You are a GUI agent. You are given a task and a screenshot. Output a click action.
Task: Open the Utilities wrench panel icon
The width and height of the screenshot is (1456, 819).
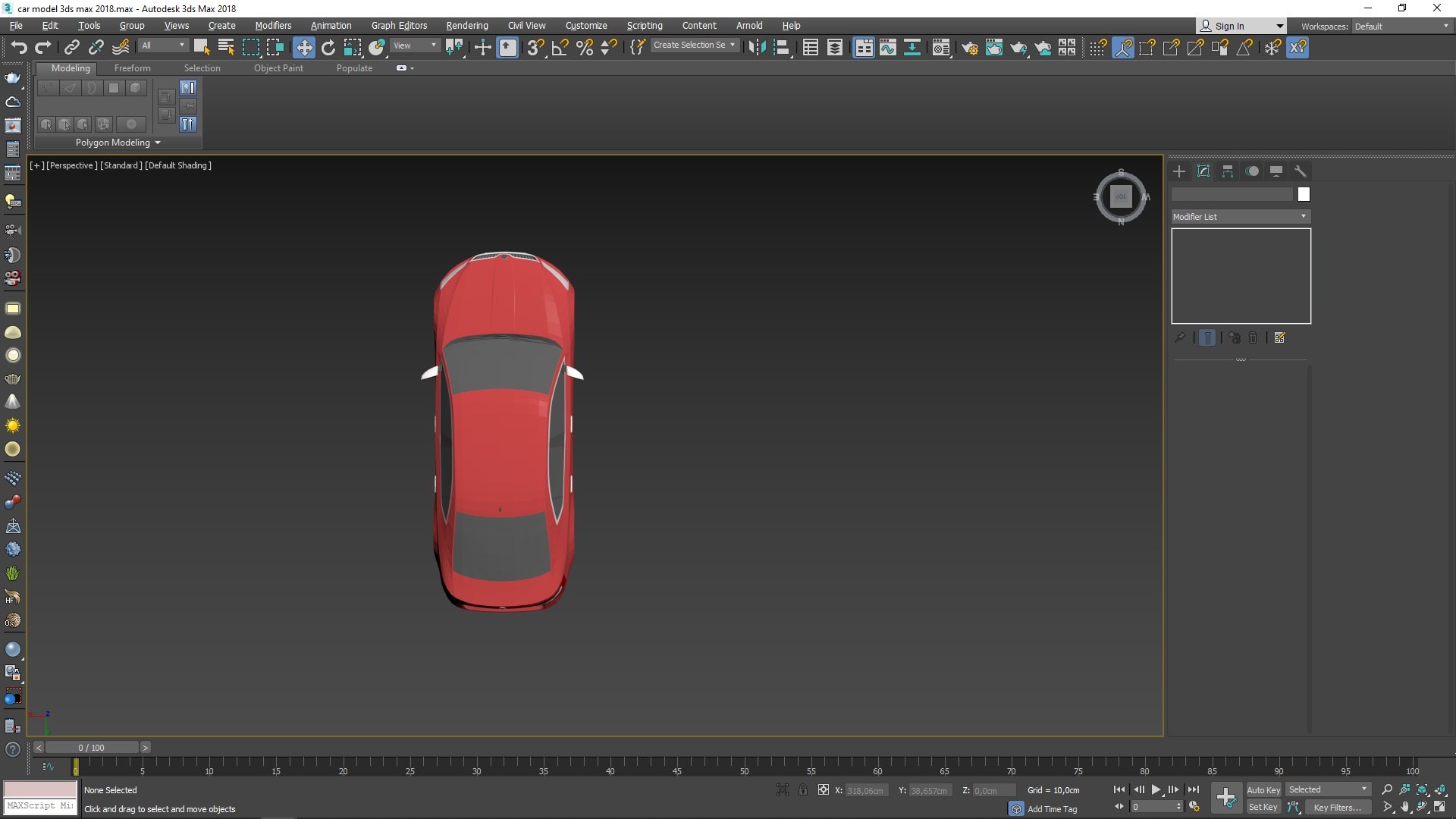pos(1301,171)
